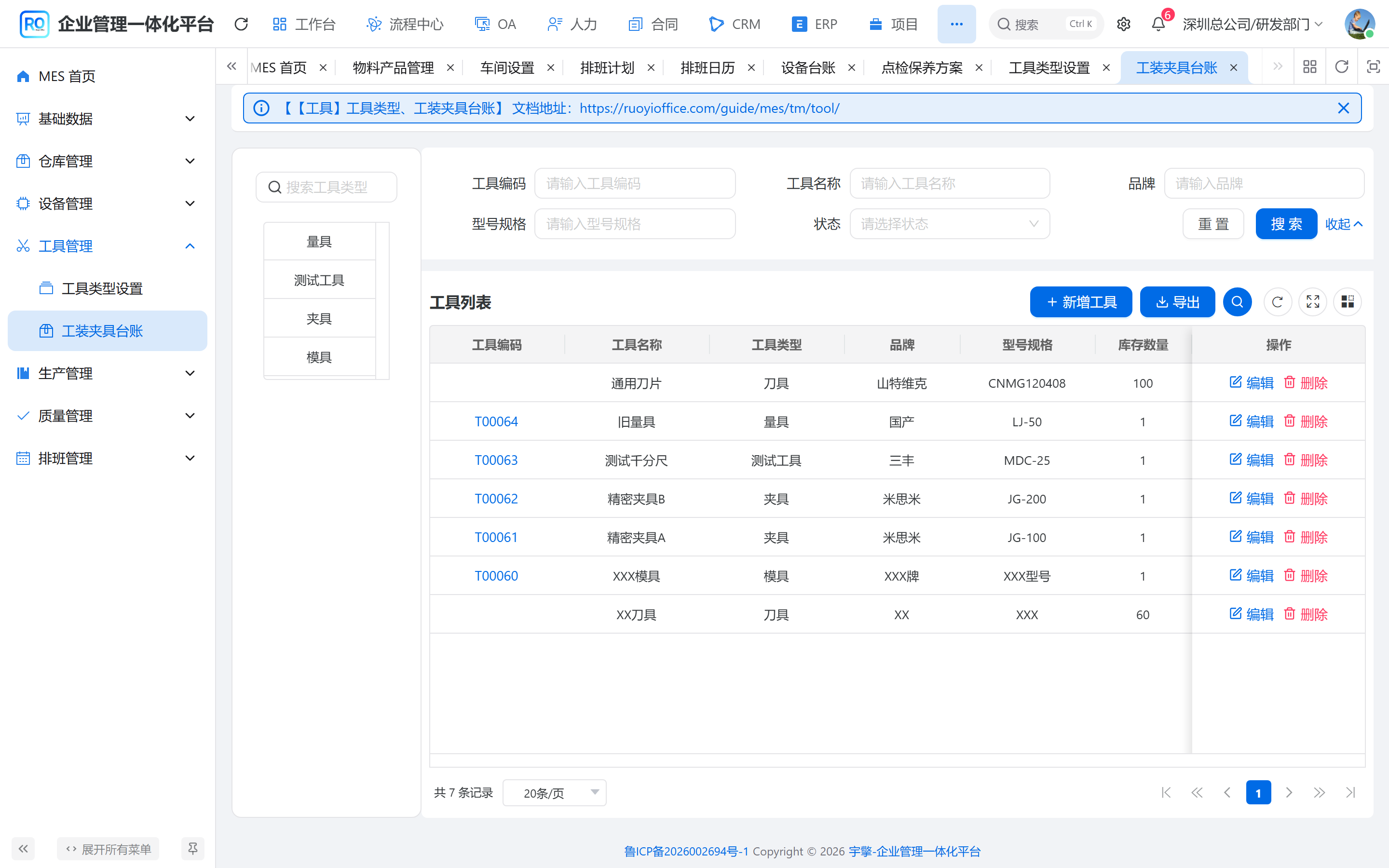The width and height of the screenshot is (1389, 868).
Task: Open the ruoyioffice documentation link
Action: [709, 108]
